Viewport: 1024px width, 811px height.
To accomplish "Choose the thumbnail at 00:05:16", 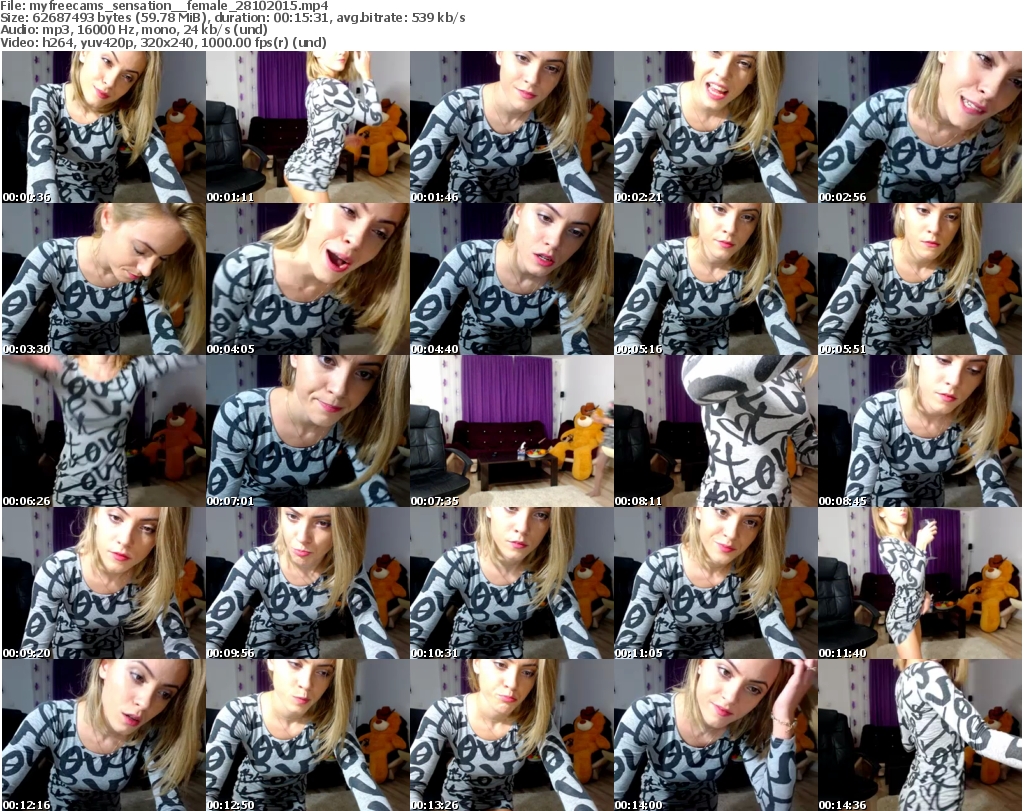I will tap(715, 279).
